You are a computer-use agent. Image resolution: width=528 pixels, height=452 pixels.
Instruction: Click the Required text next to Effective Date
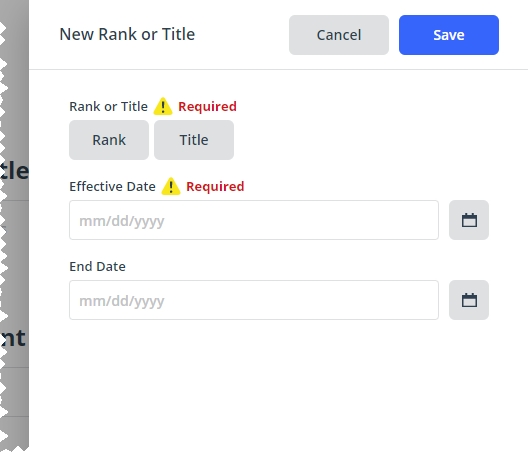(x=215, y=186)
